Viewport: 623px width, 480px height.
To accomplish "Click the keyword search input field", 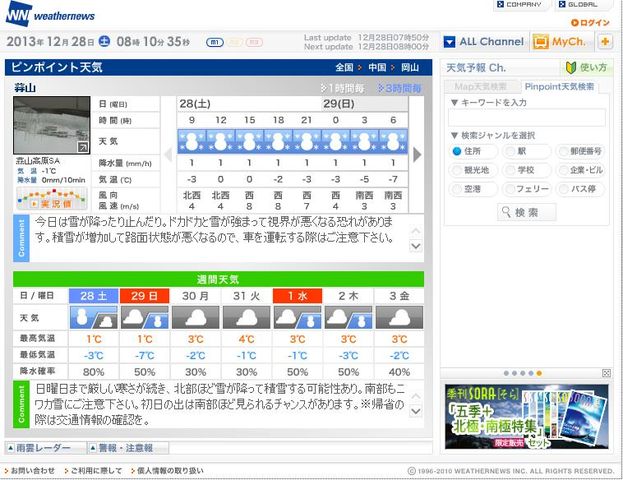I will pos(526,118).
